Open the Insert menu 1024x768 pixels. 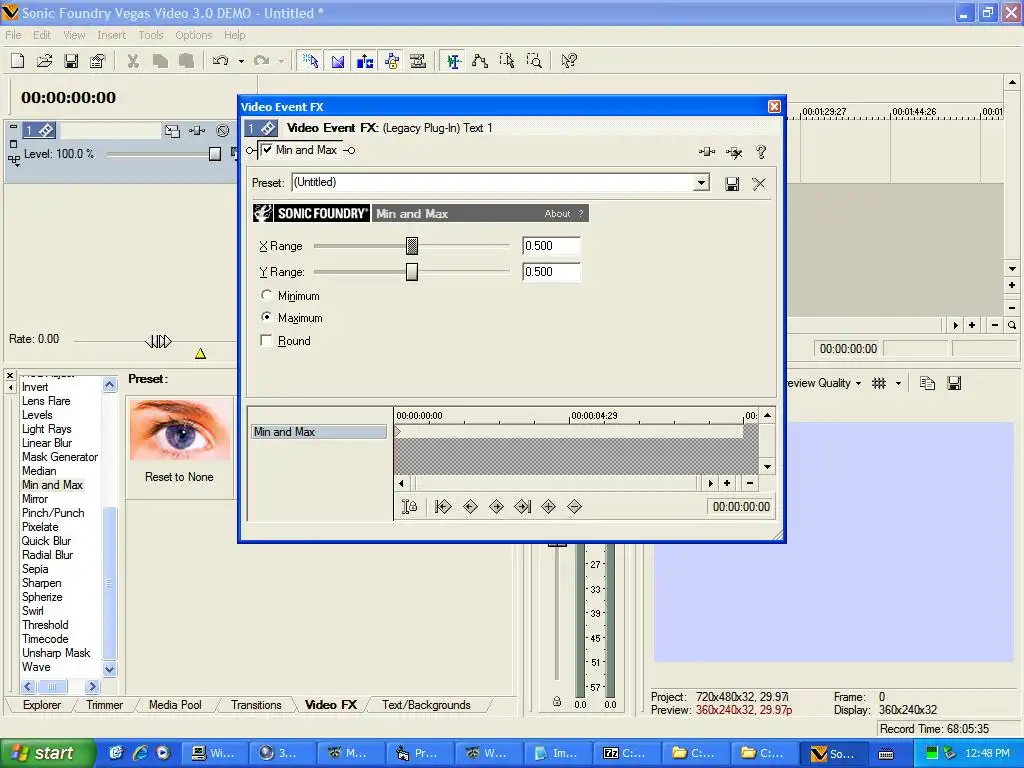[x=112, y=35]
